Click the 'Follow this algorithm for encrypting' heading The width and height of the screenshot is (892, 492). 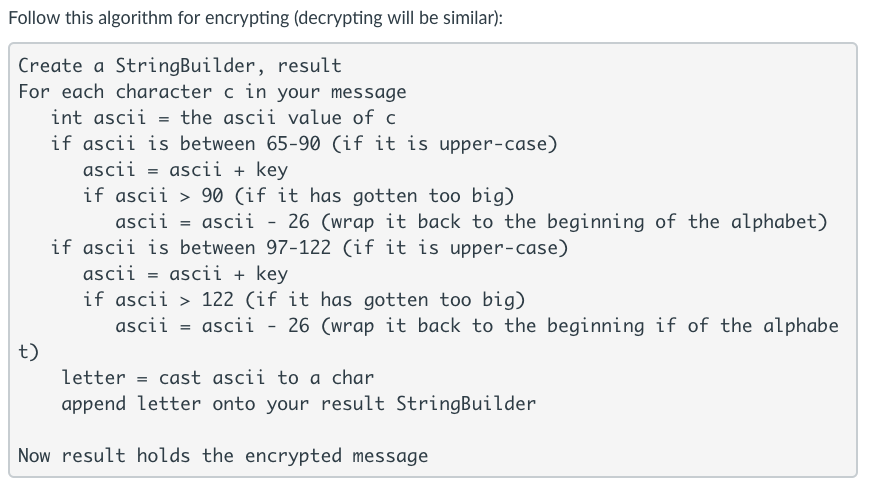255,18
